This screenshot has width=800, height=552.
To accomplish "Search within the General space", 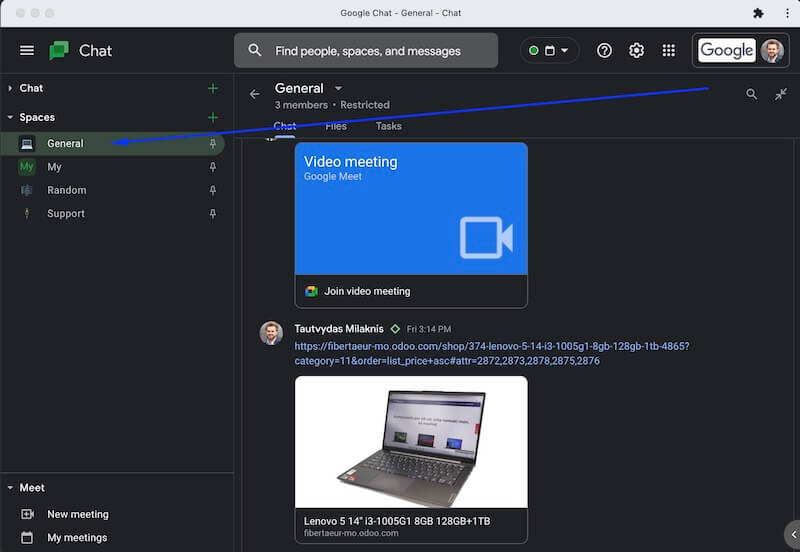I will pyautogui.click(x=751, y=94).
